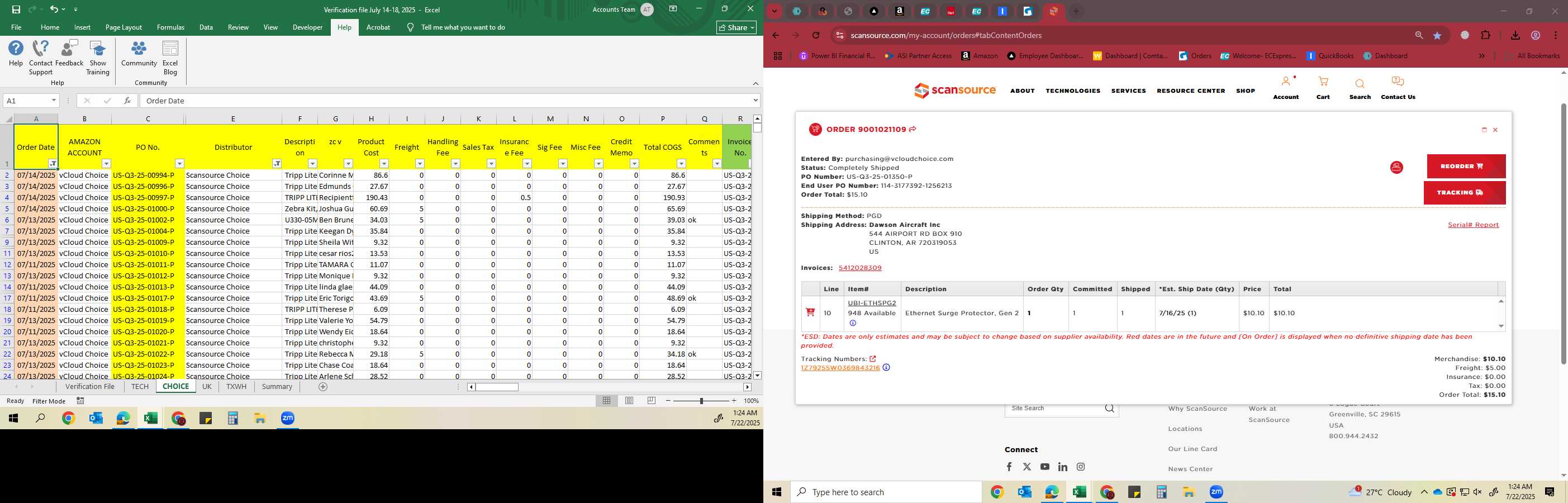Image resolution: width=1568 pixels, height=503 pixels.
Task: Reload the ScanSource page in Chrome
Action: pos(816,35)
